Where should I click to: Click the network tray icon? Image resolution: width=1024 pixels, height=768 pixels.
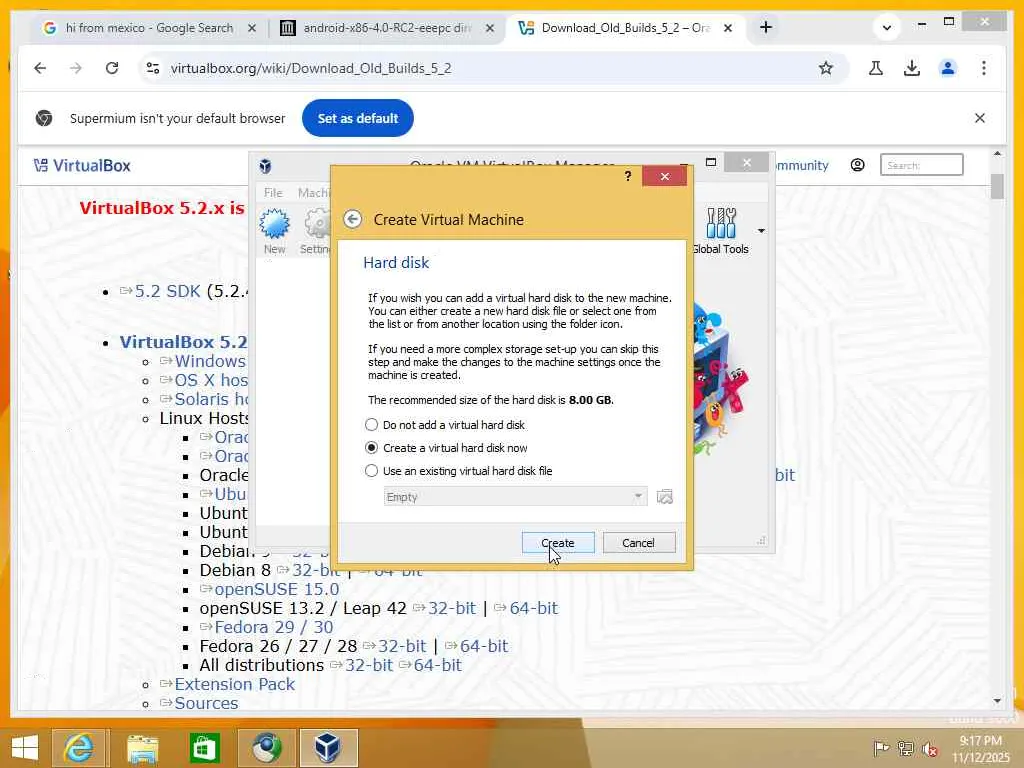click(x=905, y=748)
